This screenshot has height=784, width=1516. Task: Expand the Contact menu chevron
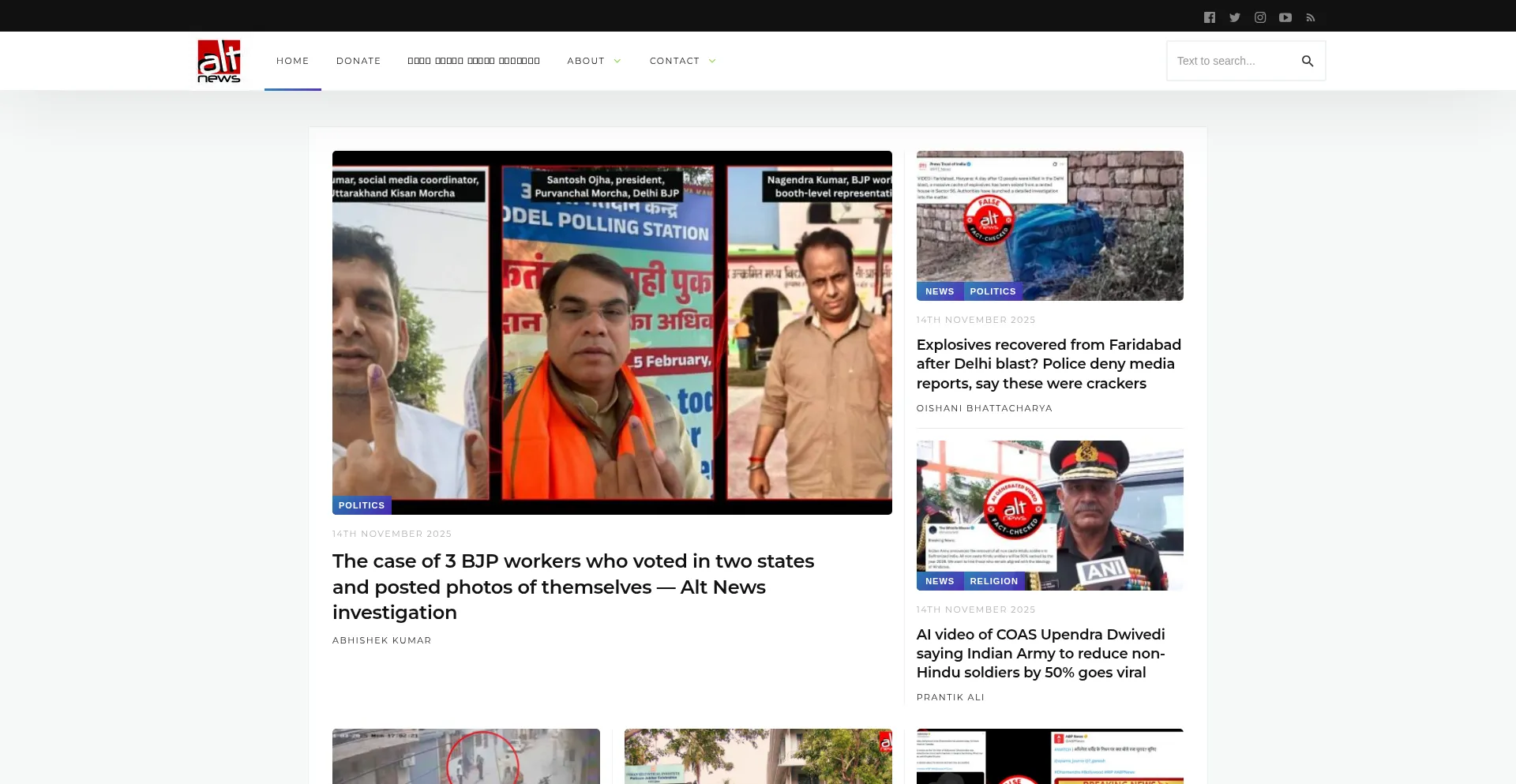tap(712, 61)
